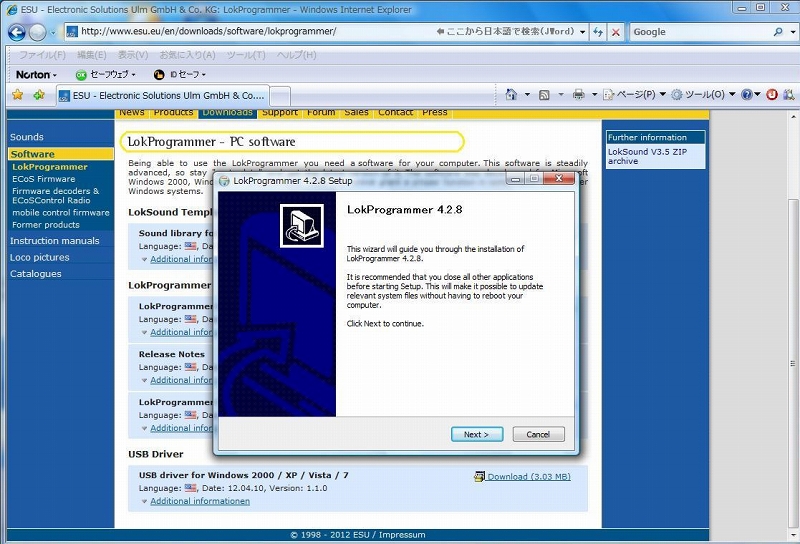Viewport: 800px width, 544px height.
Task: Open the Edit (編集) menu
Action: click(91, 55)
